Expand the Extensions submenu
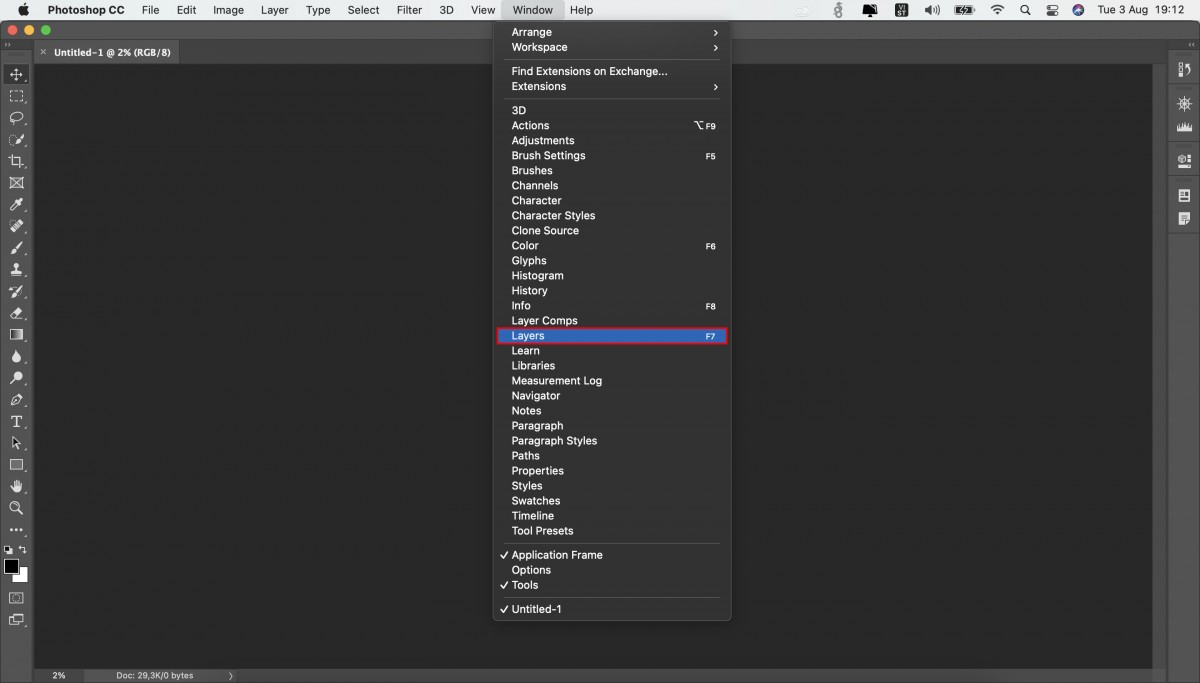 [612, 86]
